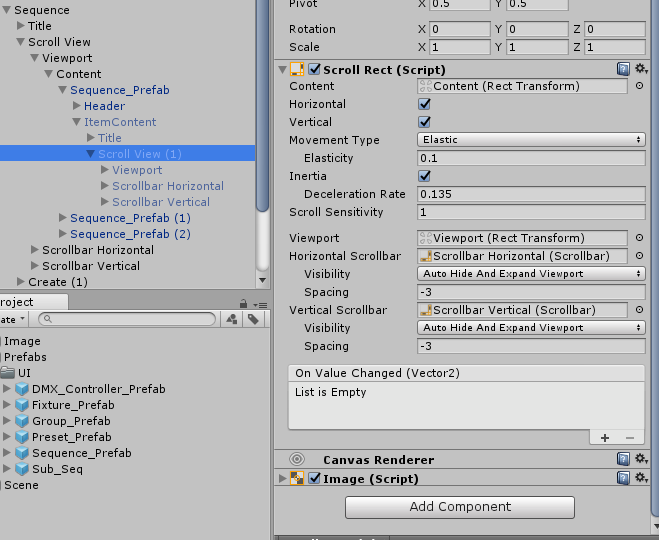Open Image (Script) gear settings menu
The image size is (659, 540).
tap(641, 477)
